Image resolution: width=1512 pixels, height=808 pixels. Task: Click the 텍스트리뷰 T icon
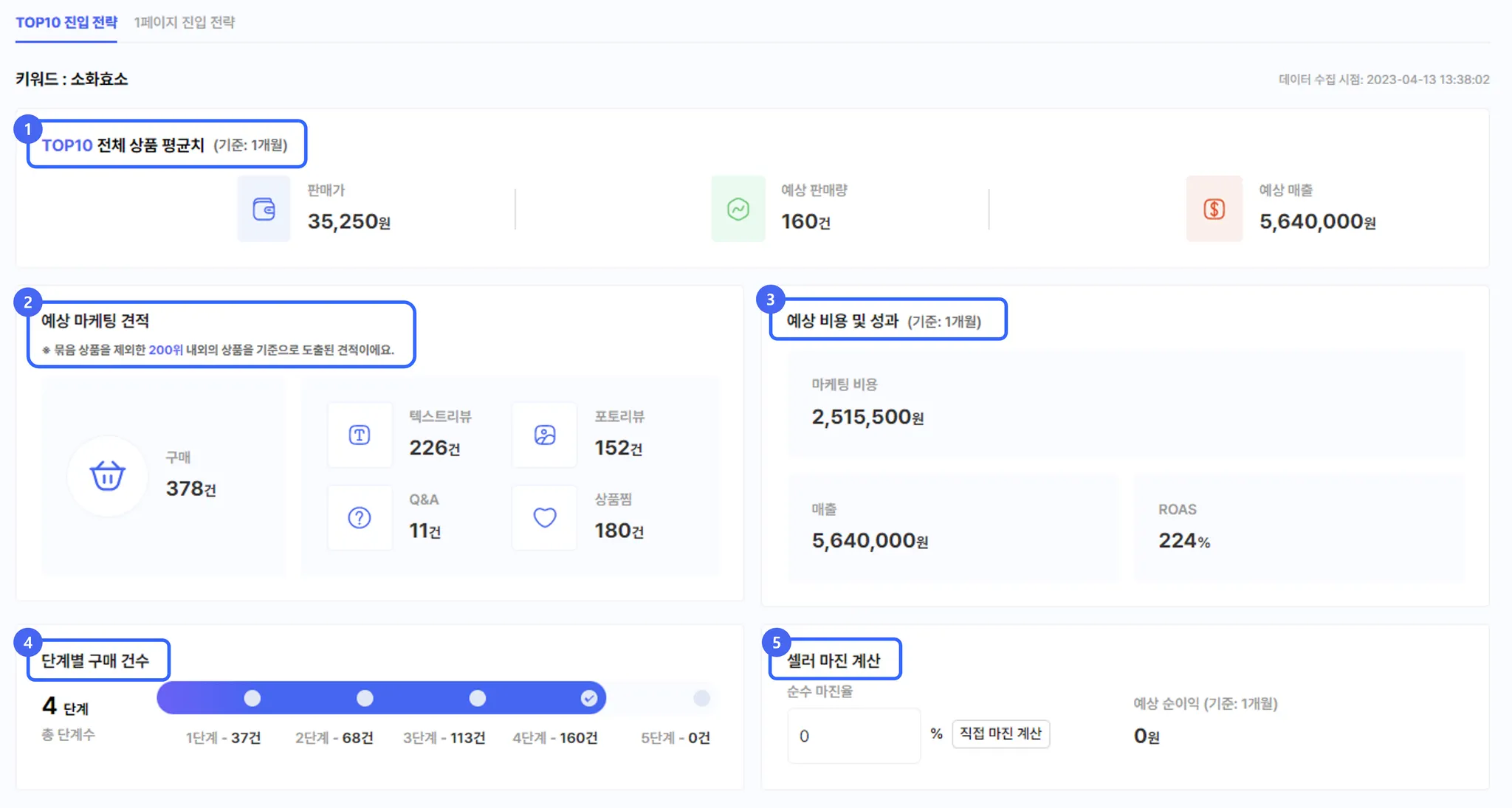coord(360,435)
